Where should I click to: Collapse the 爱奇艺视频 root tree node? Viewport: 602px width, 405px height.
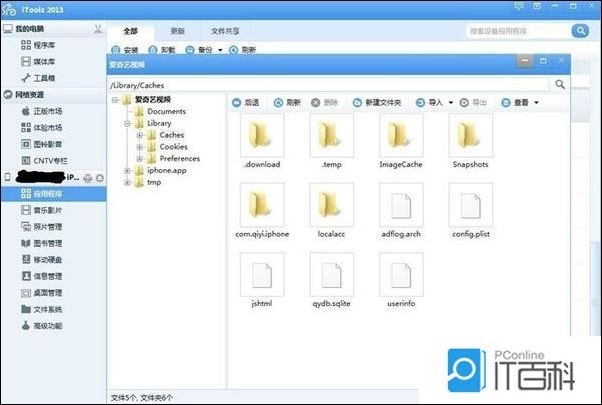[115, 100]
